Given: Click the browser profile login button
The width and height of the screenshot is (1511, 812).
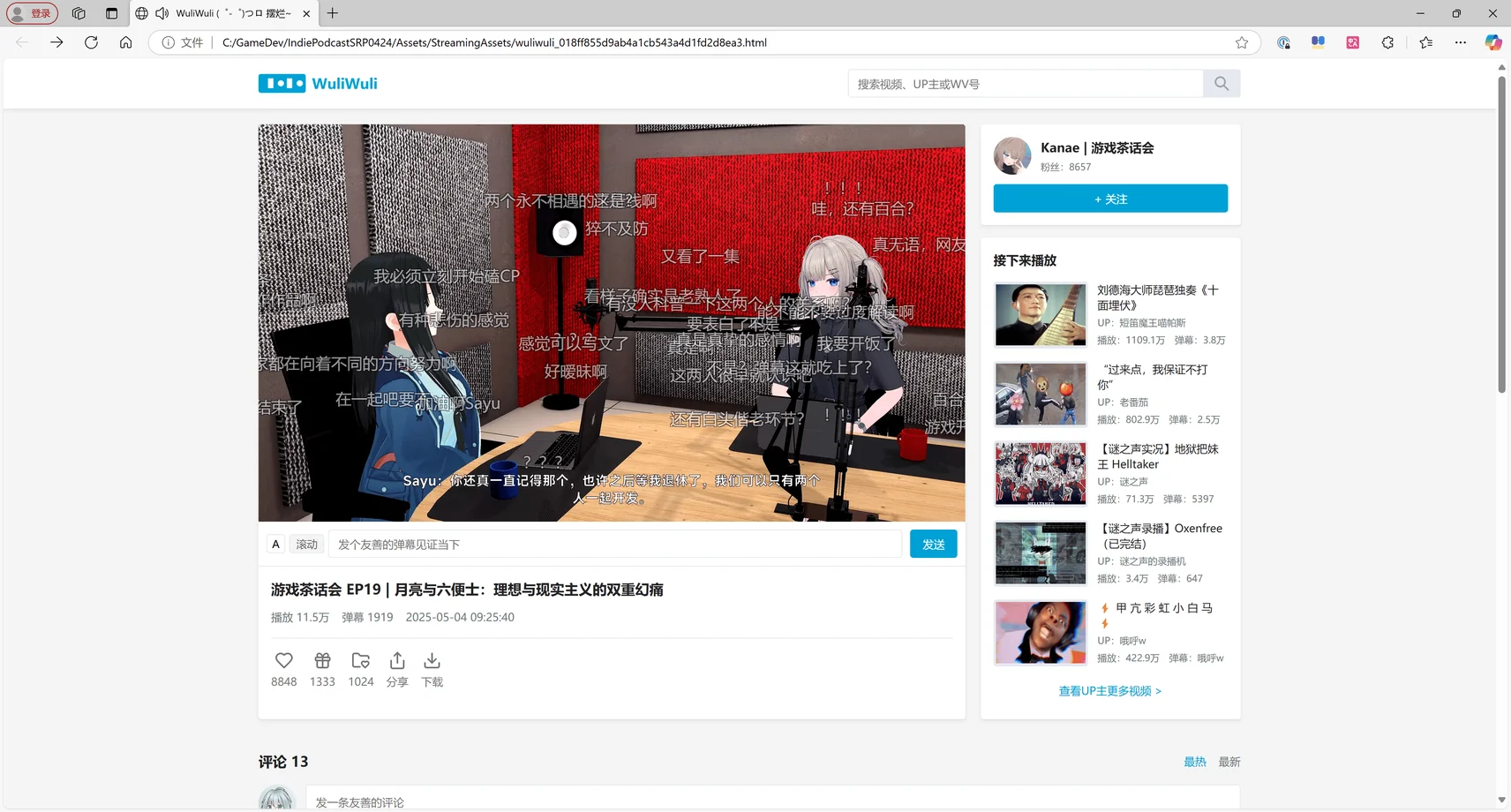Looking at the screenshot, I should coord(33,13).
